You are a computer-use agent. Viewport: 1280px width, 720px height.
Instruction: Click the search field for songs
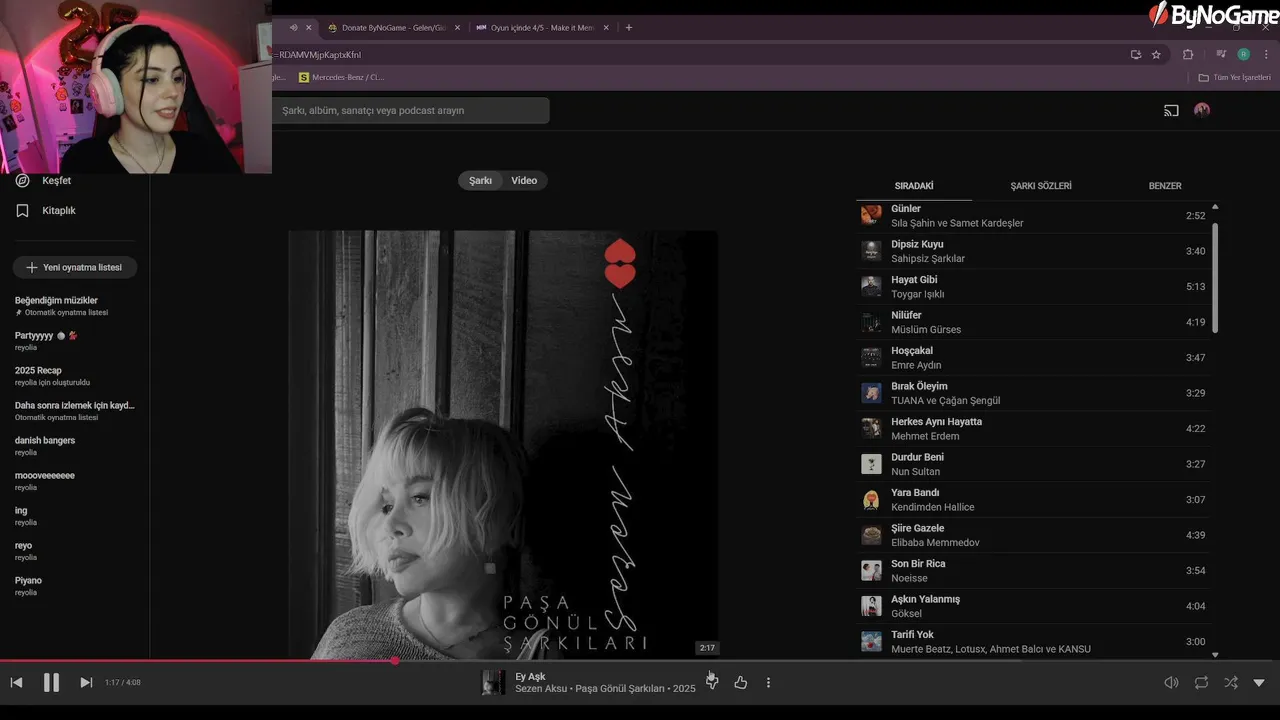click(x=410, y=110)
